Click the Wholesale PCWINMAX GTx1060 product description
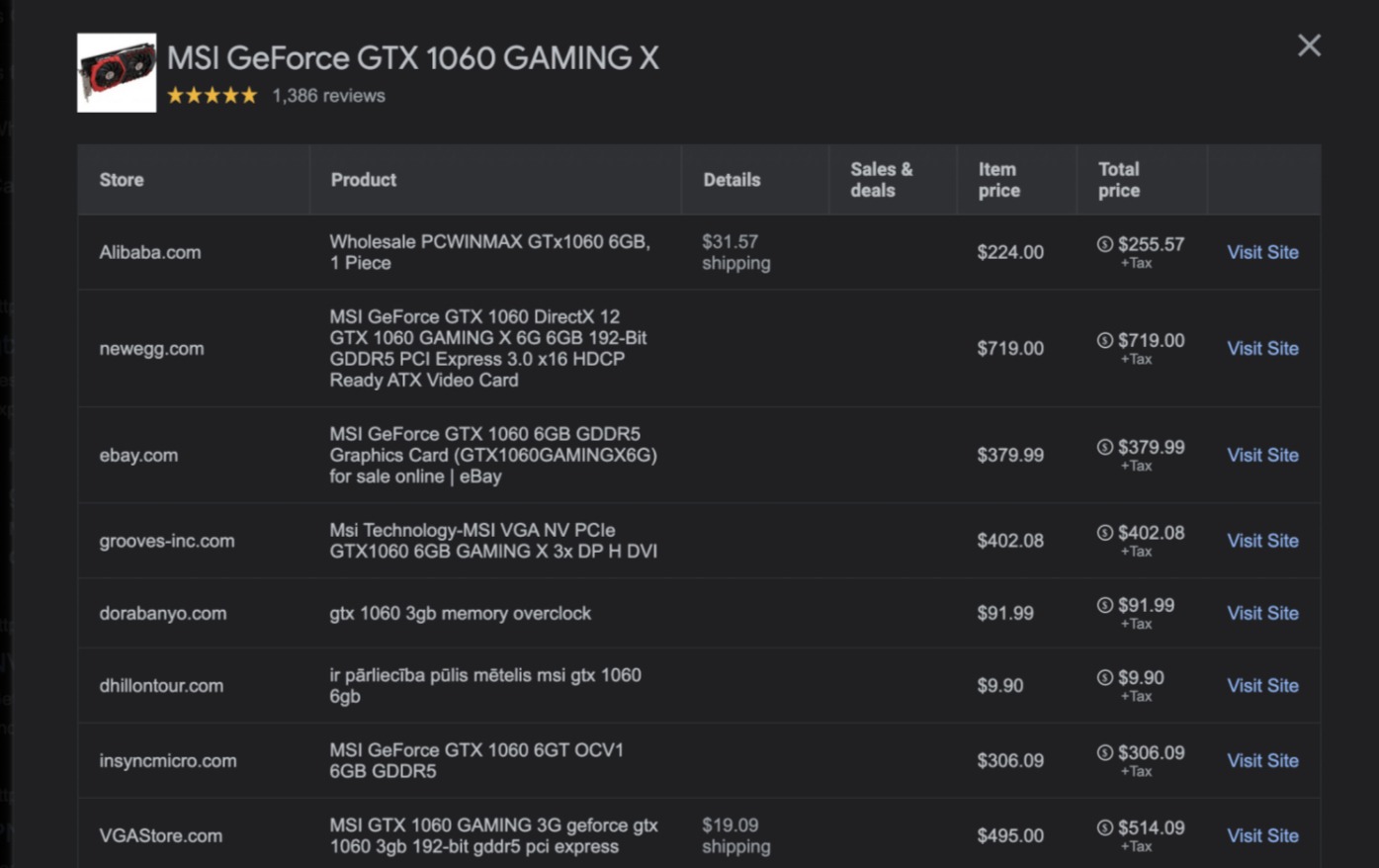This screenshot has width=1379, height=868. click(x=489, y=252)
